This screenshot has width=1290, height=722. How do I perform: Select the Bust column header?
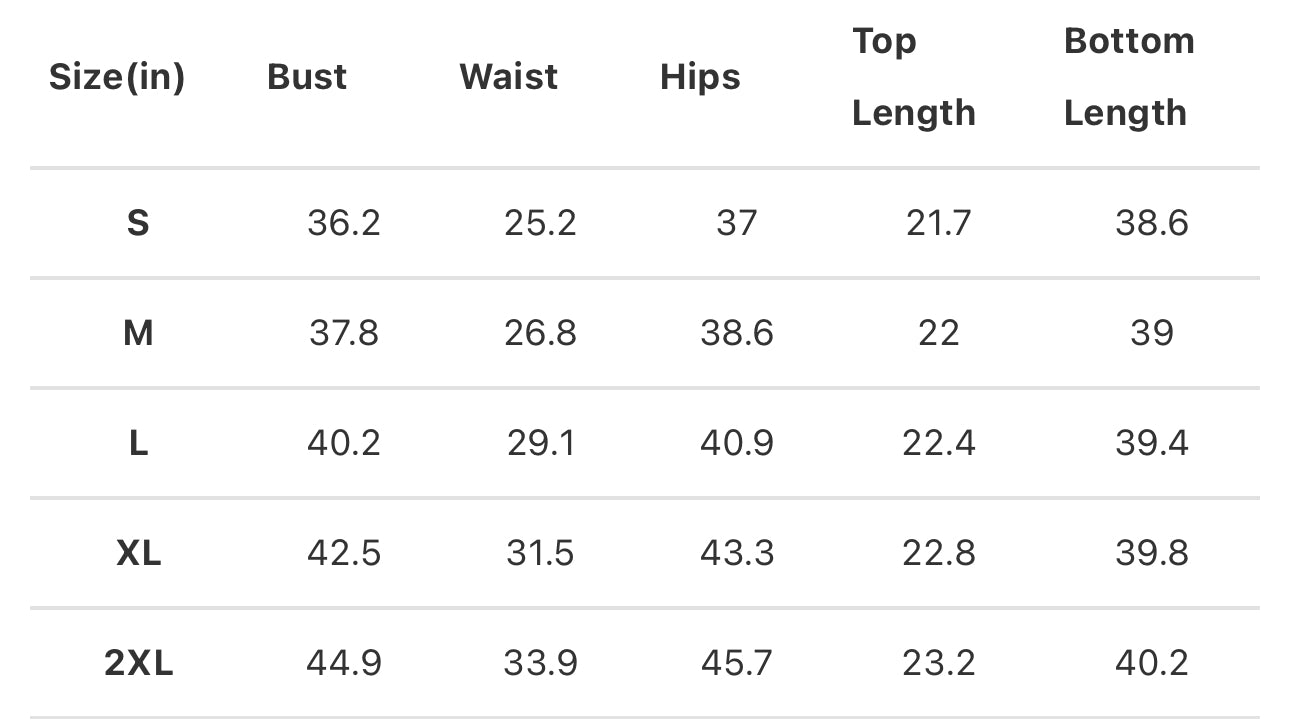(x=307, y=77)
